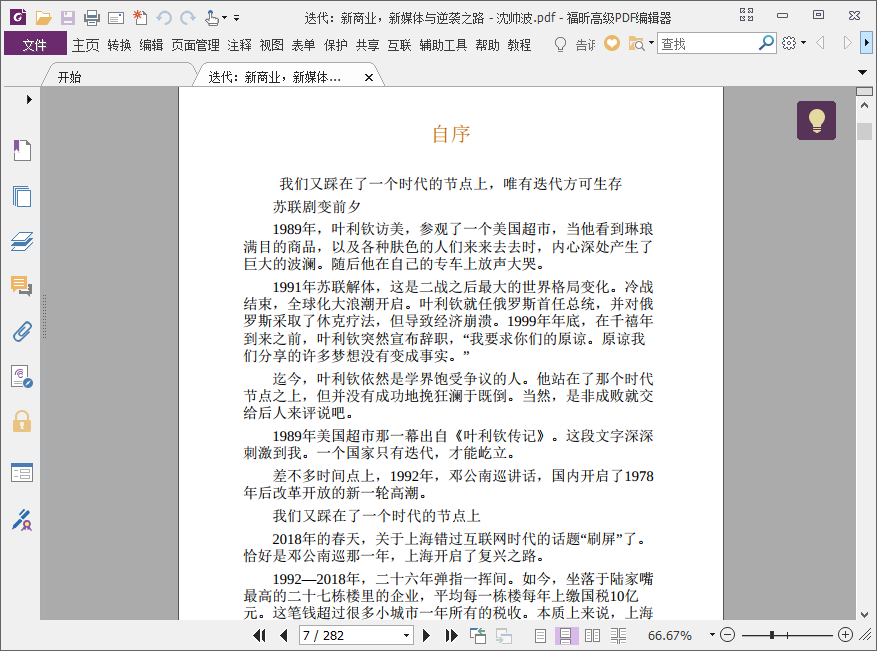The image size is (877, 651).
Task: Print the document with the printer icon
Action: pyautogui.click(x=92, y=18)
